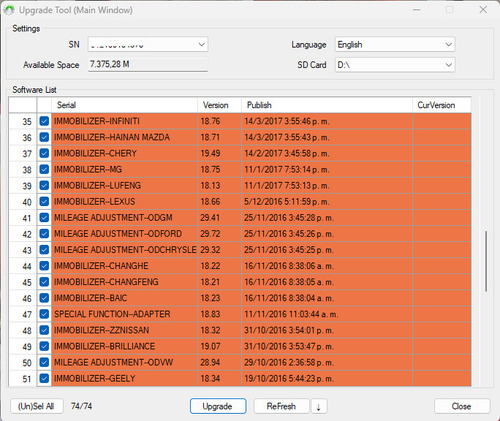
Task: Click the (Un)Sel All button
Action: [x=37, y=406]
